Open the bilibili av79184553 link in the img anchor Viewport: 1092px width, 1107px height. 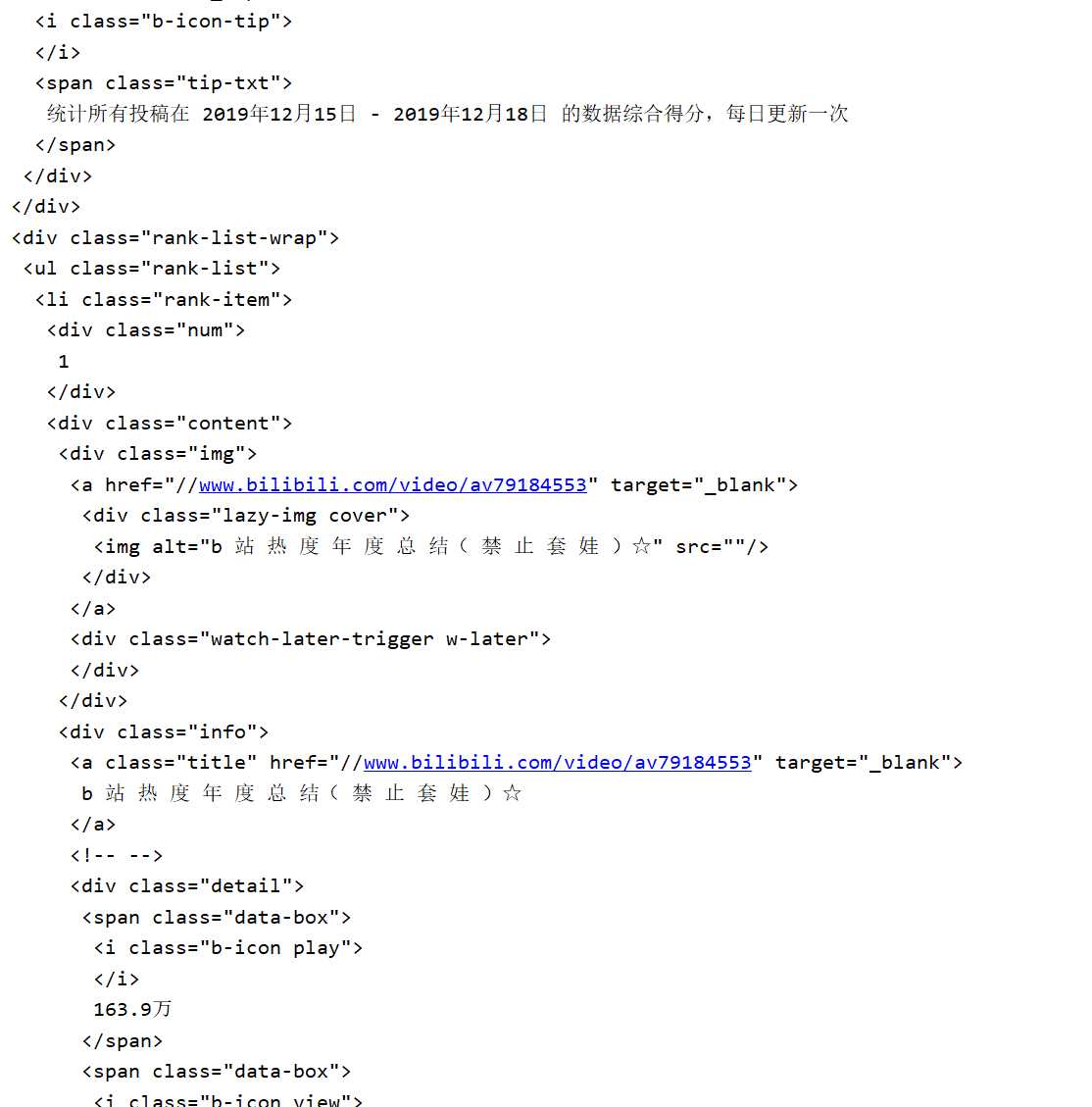[392, 485]
